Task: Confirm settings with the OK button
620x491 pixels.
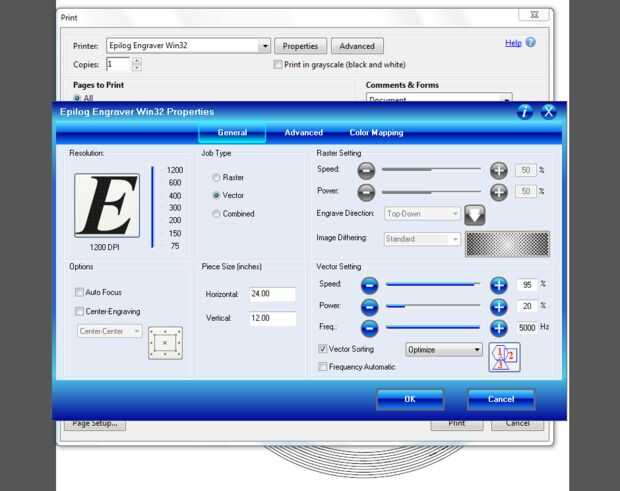Action: 410,399
